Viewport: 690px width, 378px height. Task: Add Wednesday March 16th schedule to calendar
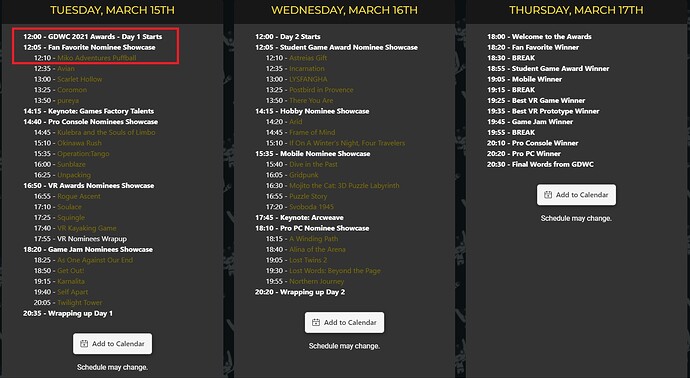click(x=345, y=323)
